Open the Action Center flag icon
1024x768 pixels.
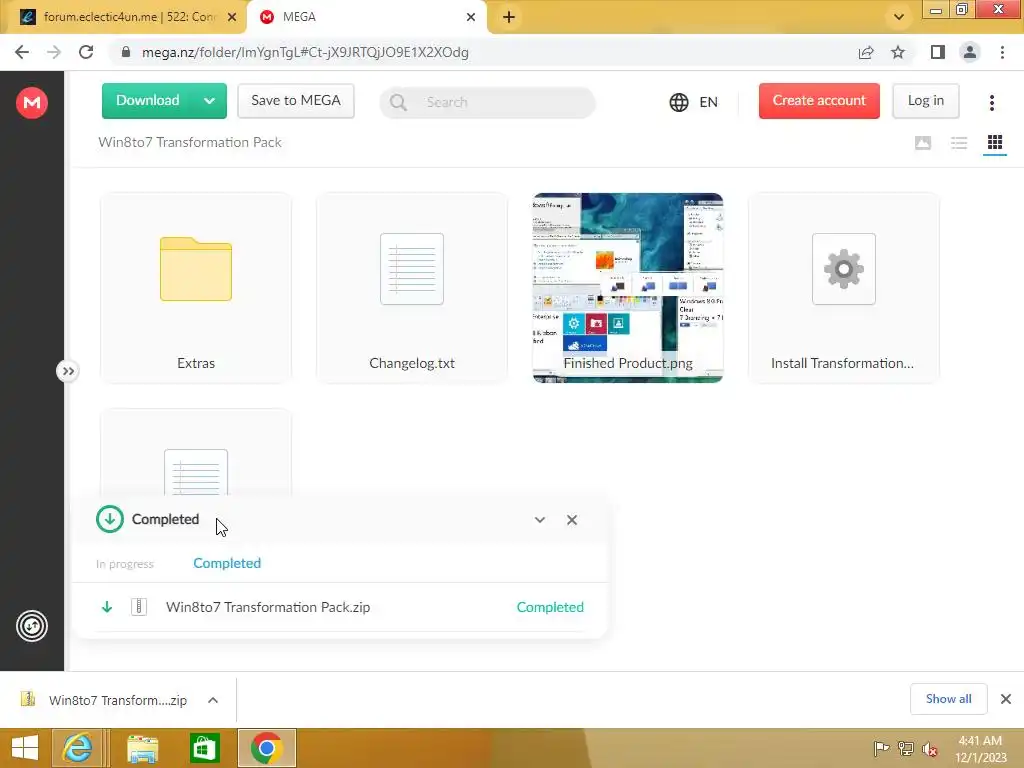(881, 748)
